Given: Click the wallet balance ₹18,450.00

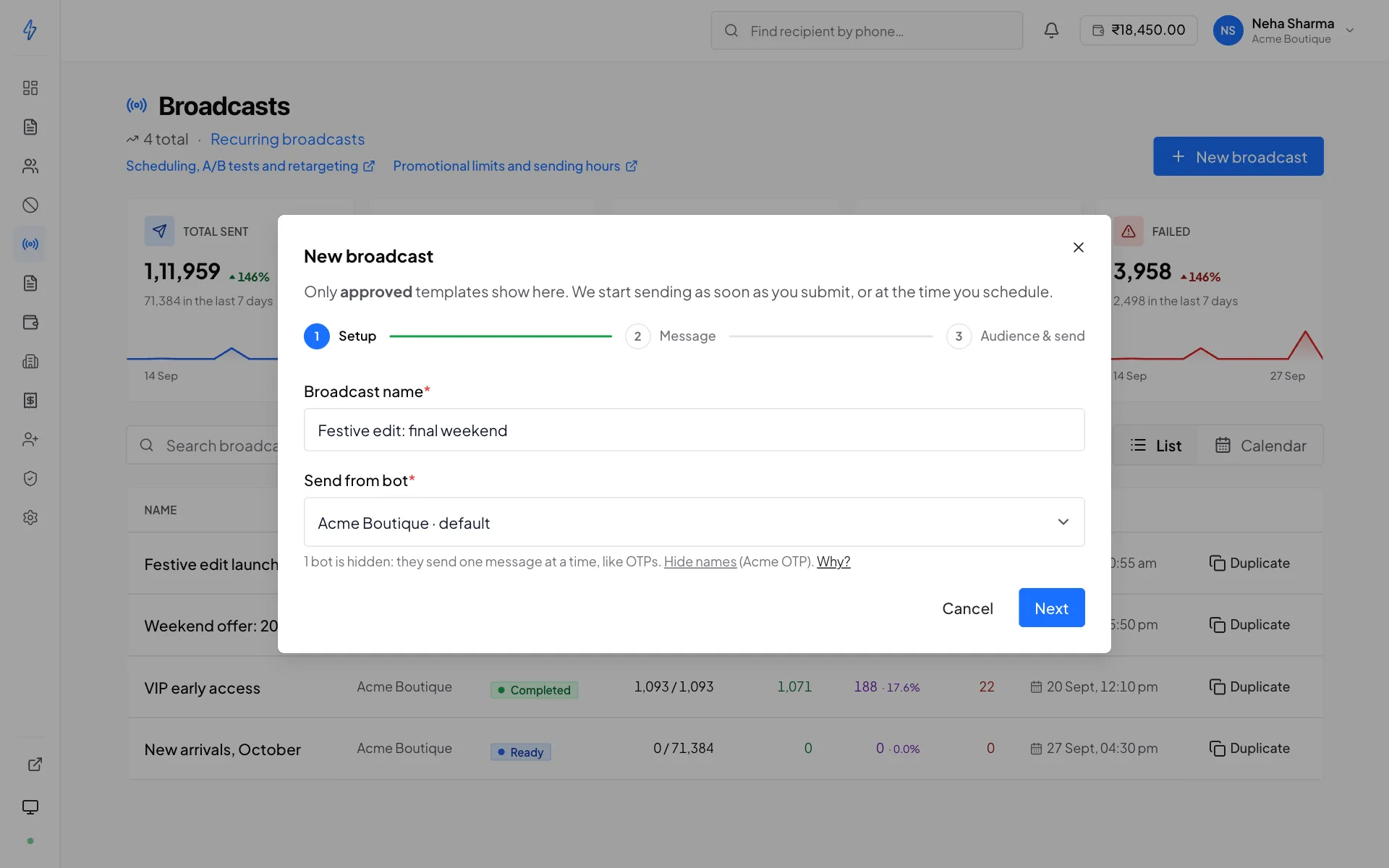Looking at the screenshot, I should (1138, 30).
